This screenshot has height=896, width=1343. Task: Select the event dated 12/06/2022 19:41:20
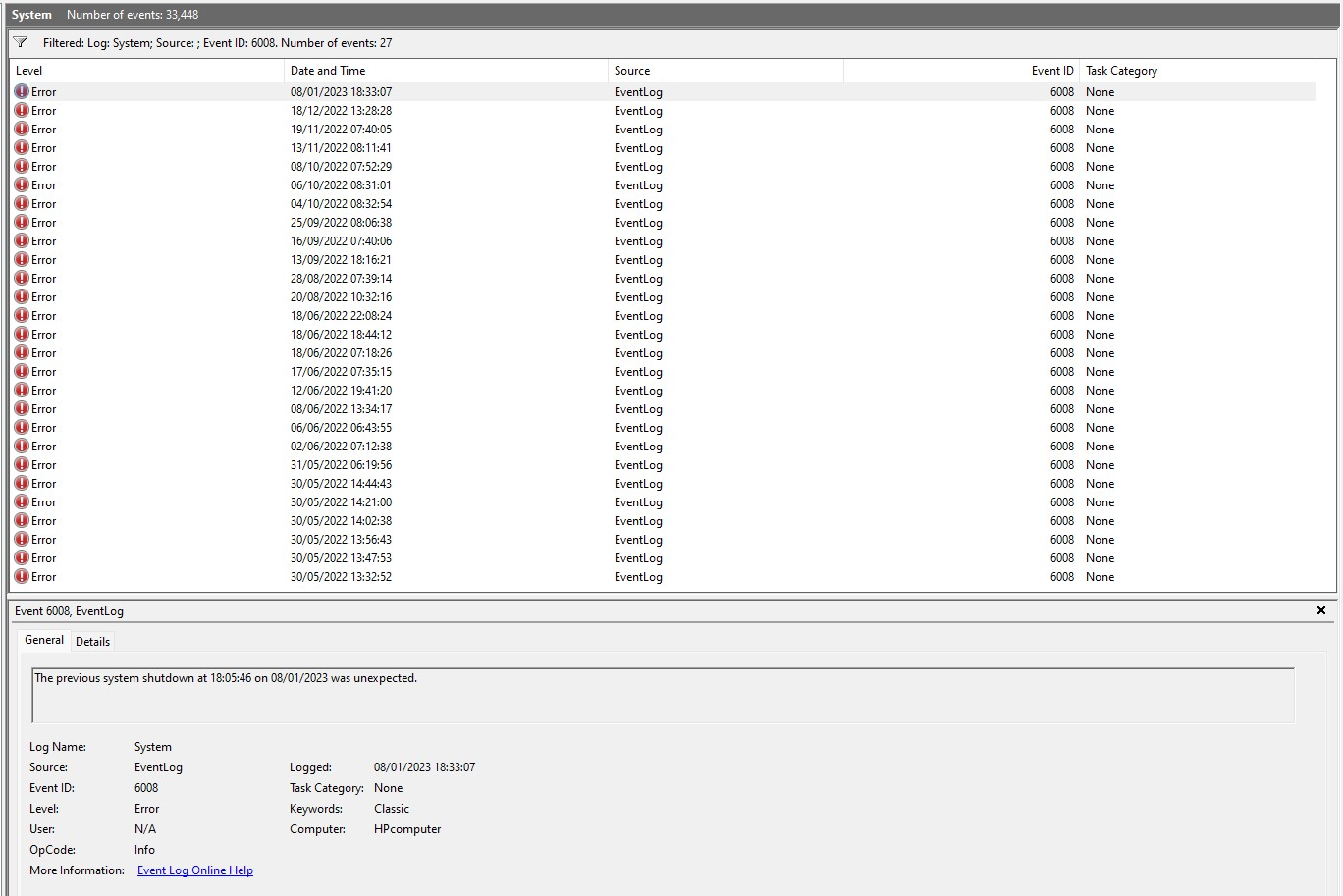tap(341, 391)
